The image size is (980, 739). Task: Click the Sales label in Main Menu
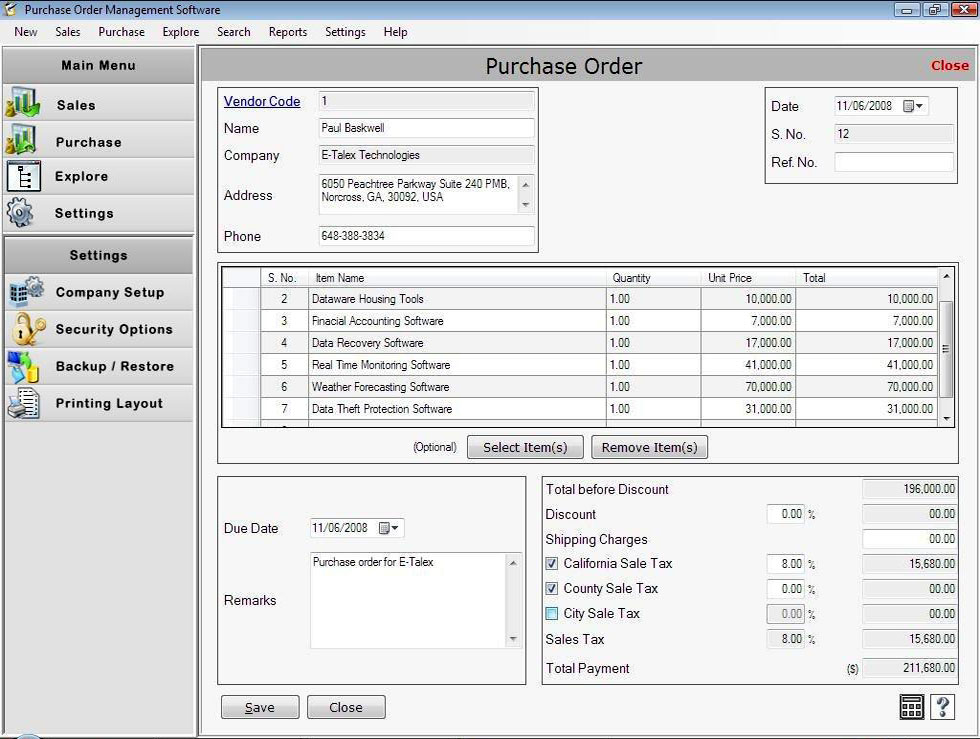coord(76,105)
